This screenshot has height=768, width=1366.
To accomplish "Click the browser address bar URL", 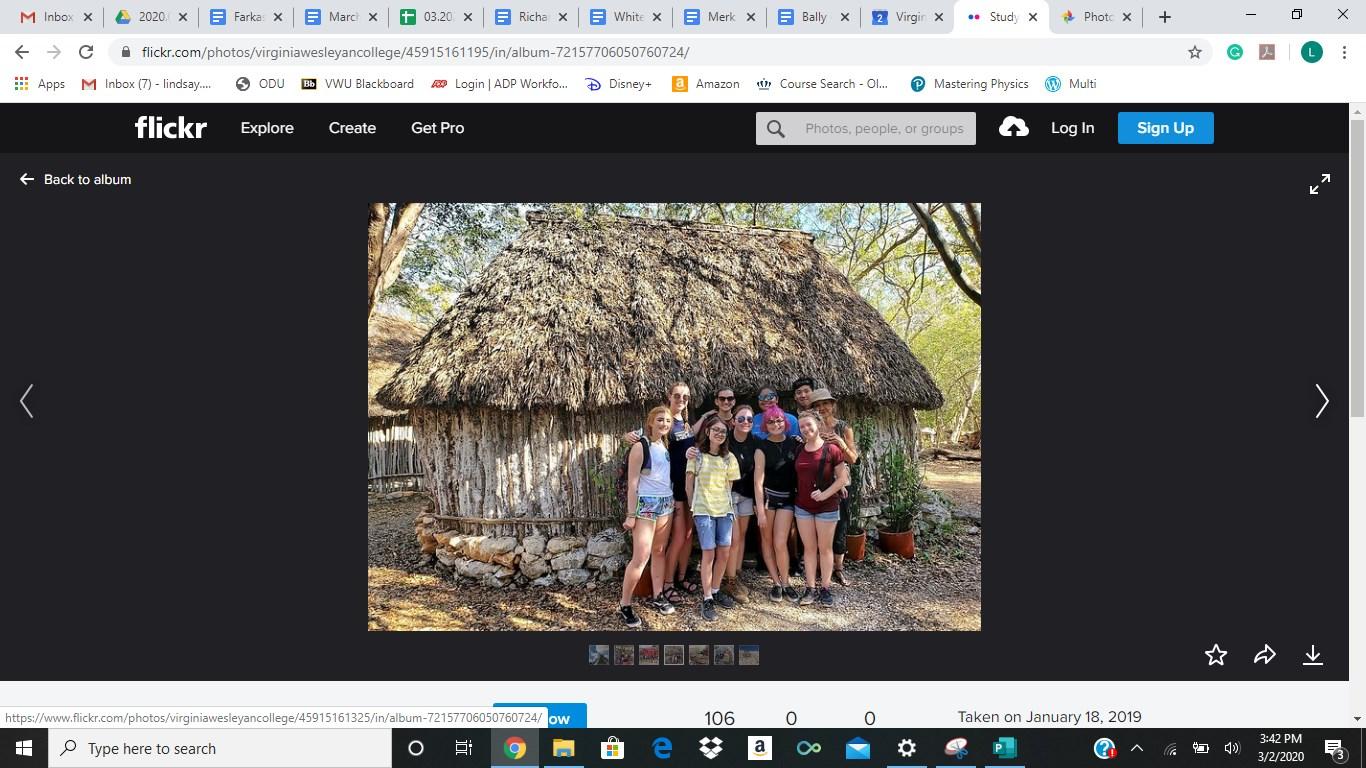I will 415,52.
